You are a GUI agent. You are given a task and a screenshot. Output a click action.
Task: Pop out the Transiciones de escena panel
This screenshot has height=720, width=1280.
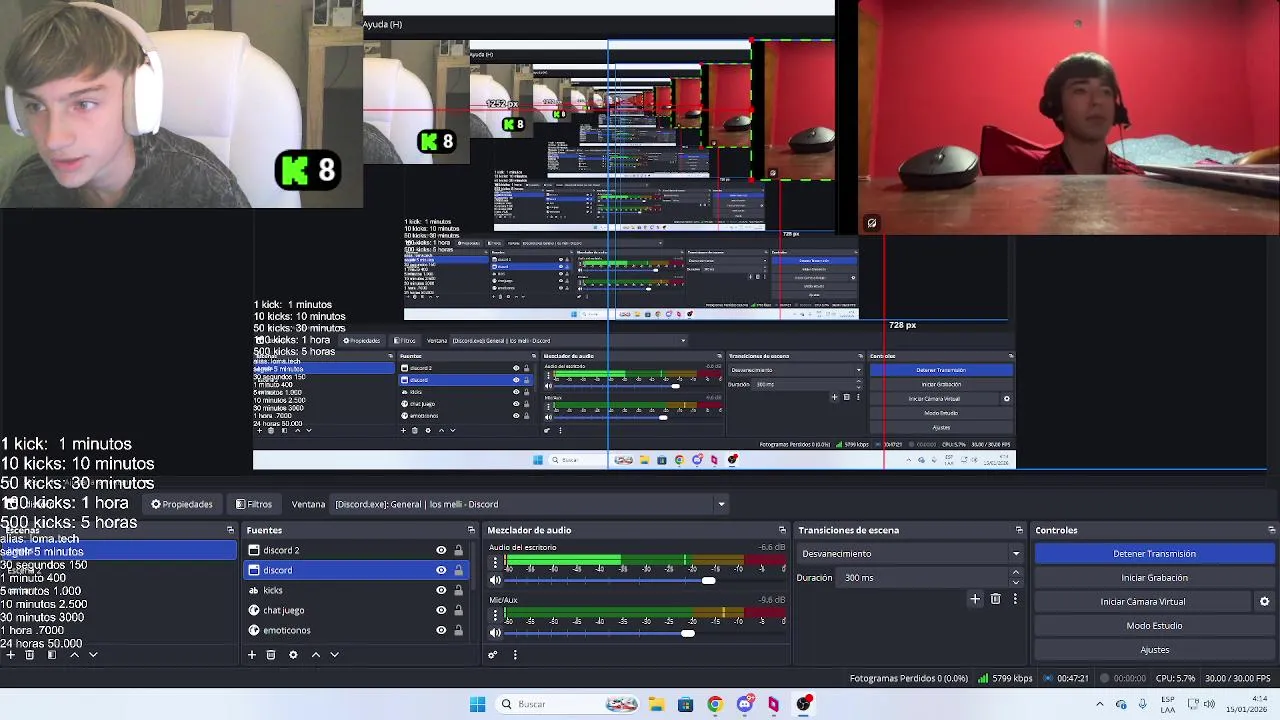pos(1019,530)
